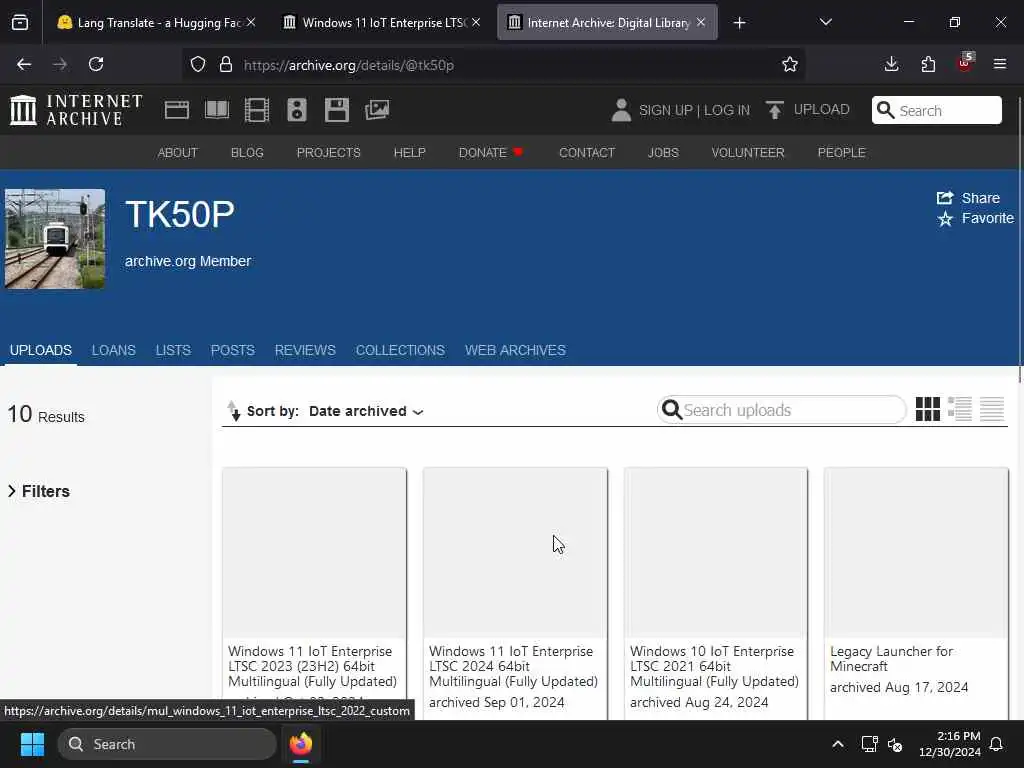Click the taskbar Search box
1024x768 pixels.
(x=167, y=744)
